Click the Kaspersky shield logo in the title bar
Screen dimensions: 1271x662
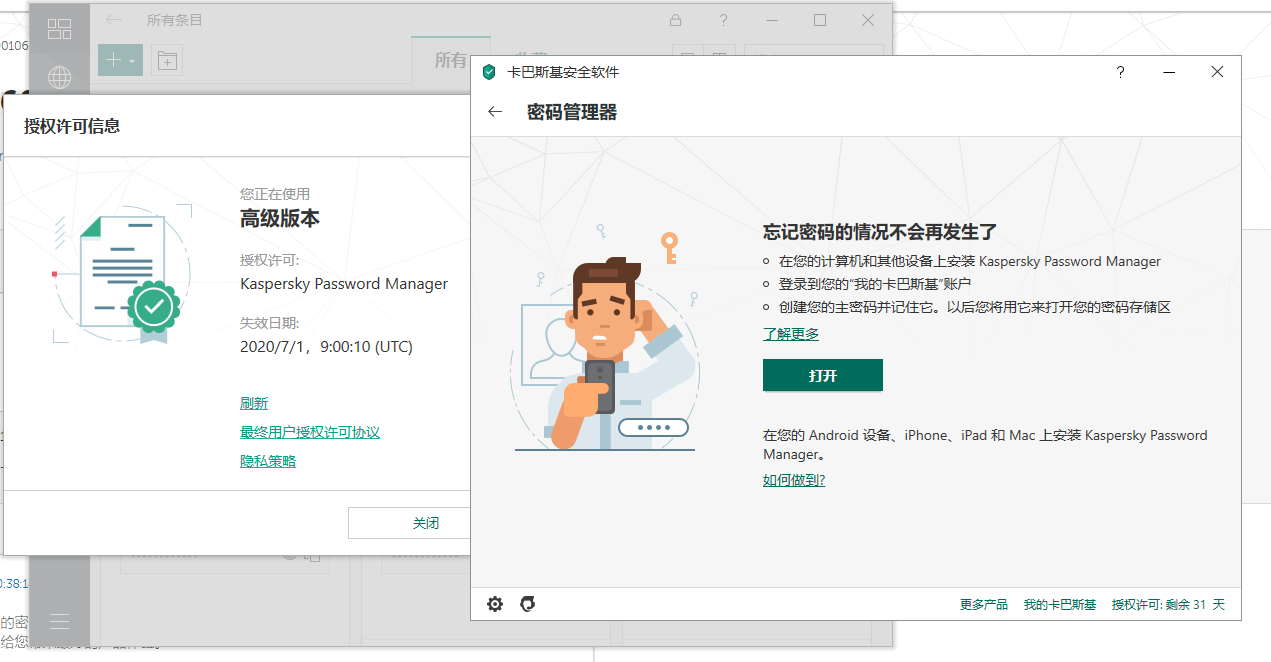tap(489, 72)
